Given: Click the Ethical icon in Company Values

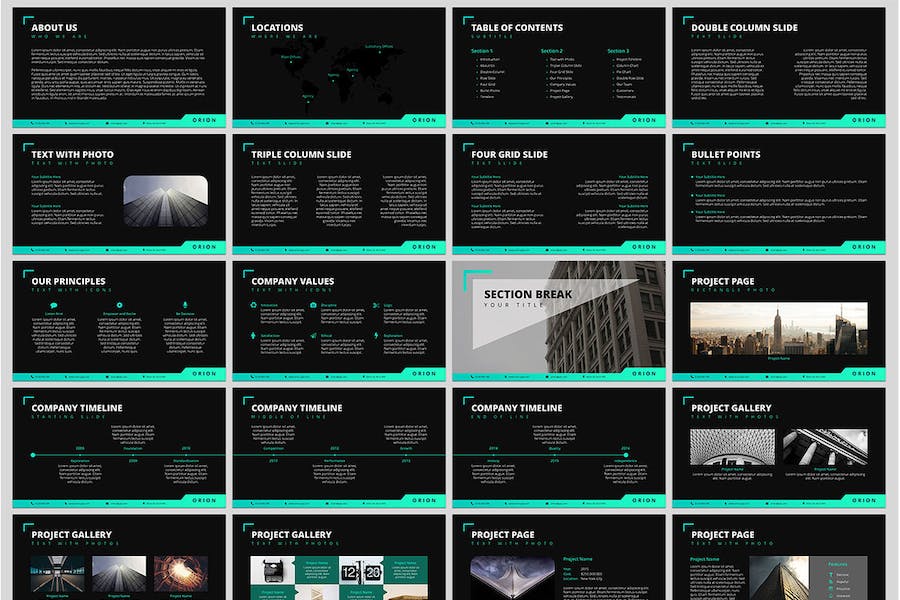Looking at the screenshot, I should click(x=315, y=336).
